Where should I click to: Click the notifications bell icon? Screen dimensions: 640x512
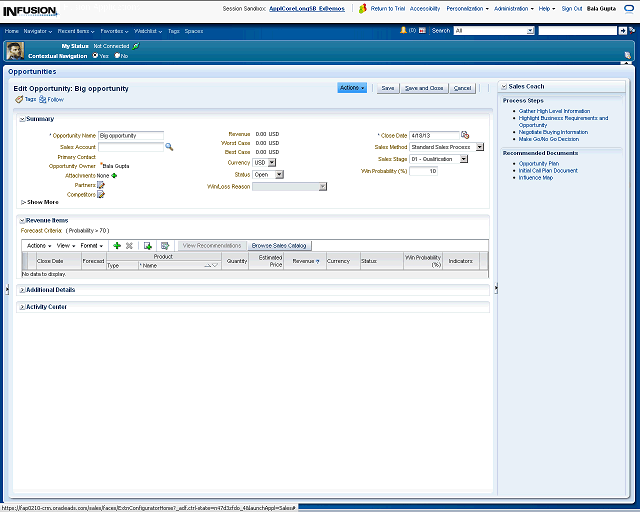click(x=402, y=30)
